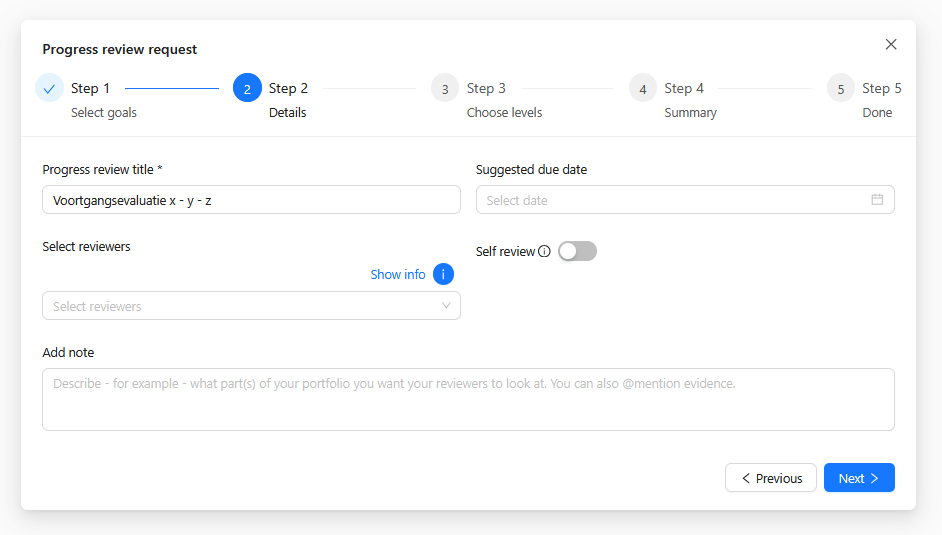Focus the Progress review title field
The image size is (942, 535).
[251, 200]
